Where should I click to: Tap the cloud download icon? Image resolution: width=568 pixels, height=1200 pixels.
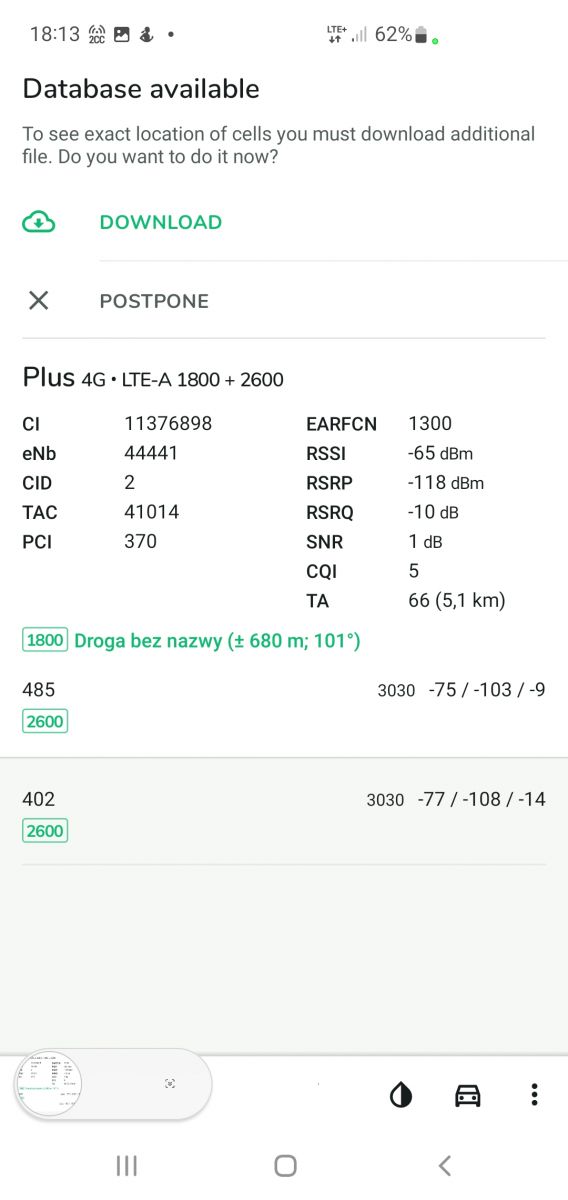(x=38, y=222)
